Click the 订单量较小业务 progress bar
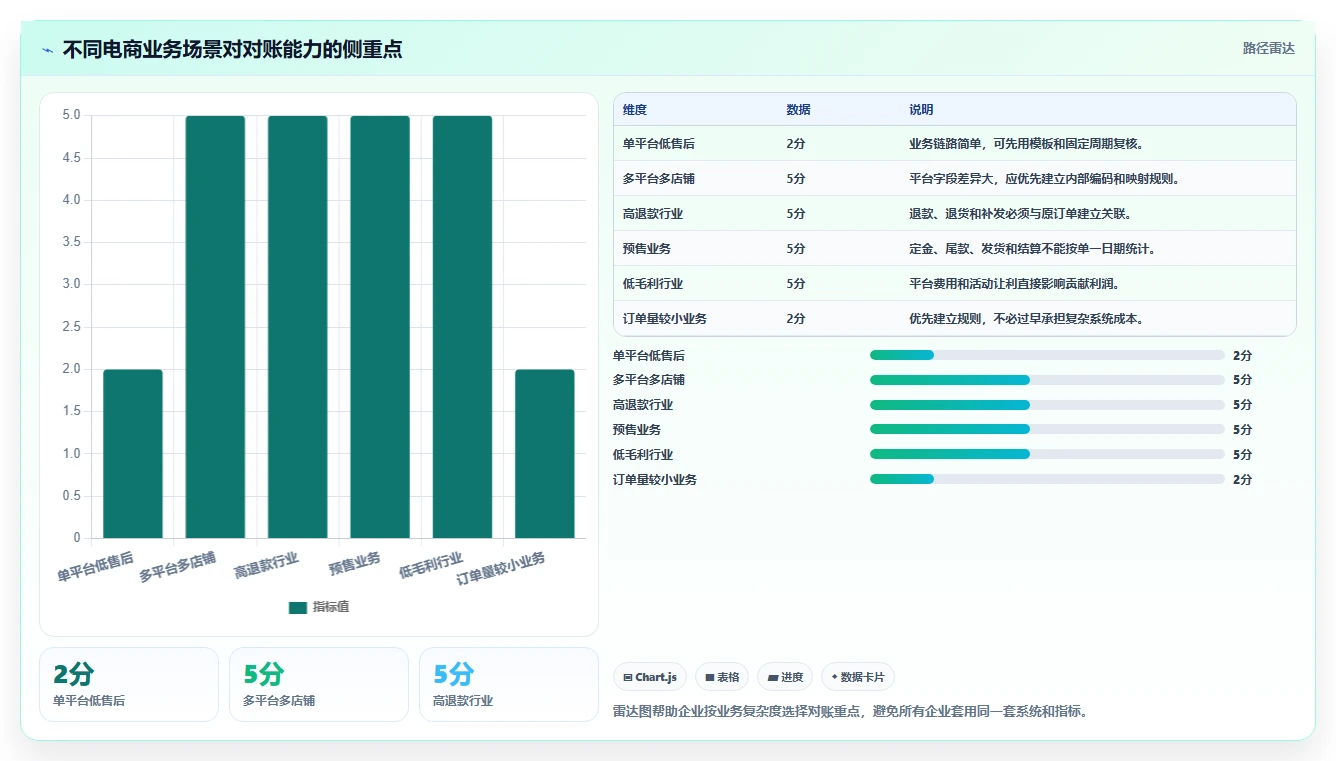 (x=1047, y=479)
